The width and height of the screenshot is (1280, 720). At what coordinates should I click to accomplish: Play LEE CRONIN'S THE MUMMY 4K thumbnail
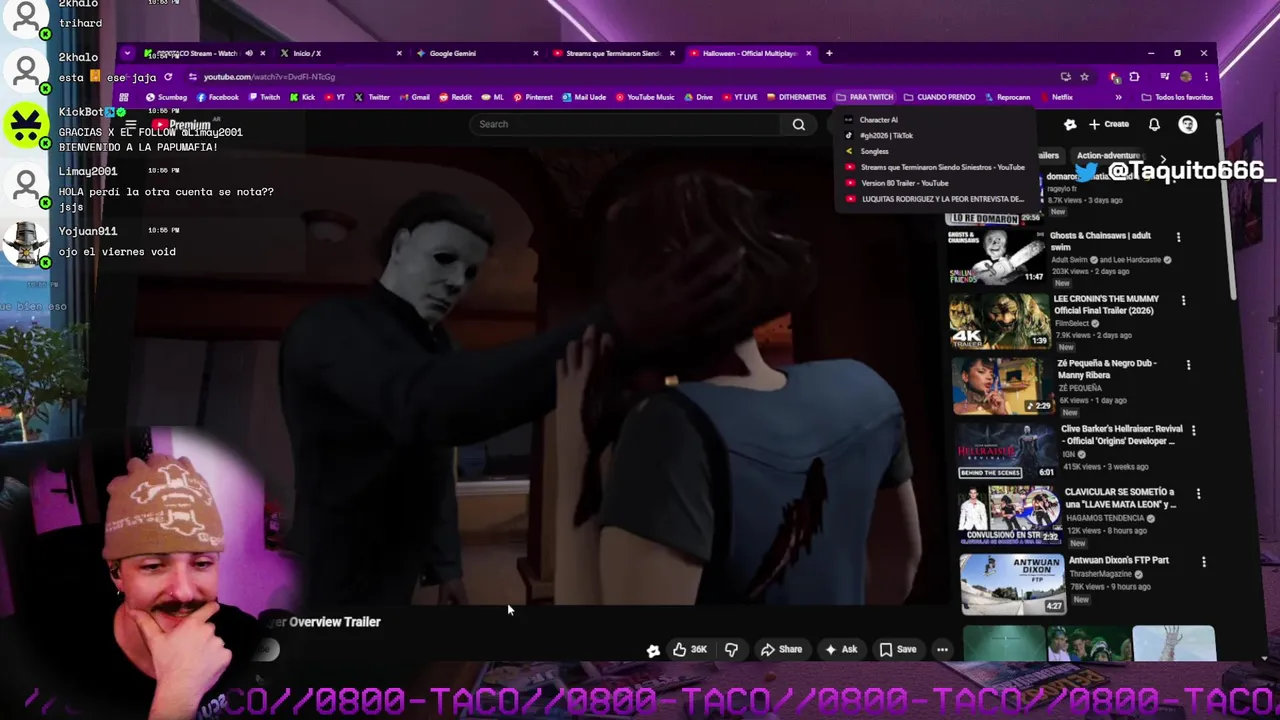[x=999, y=321]
